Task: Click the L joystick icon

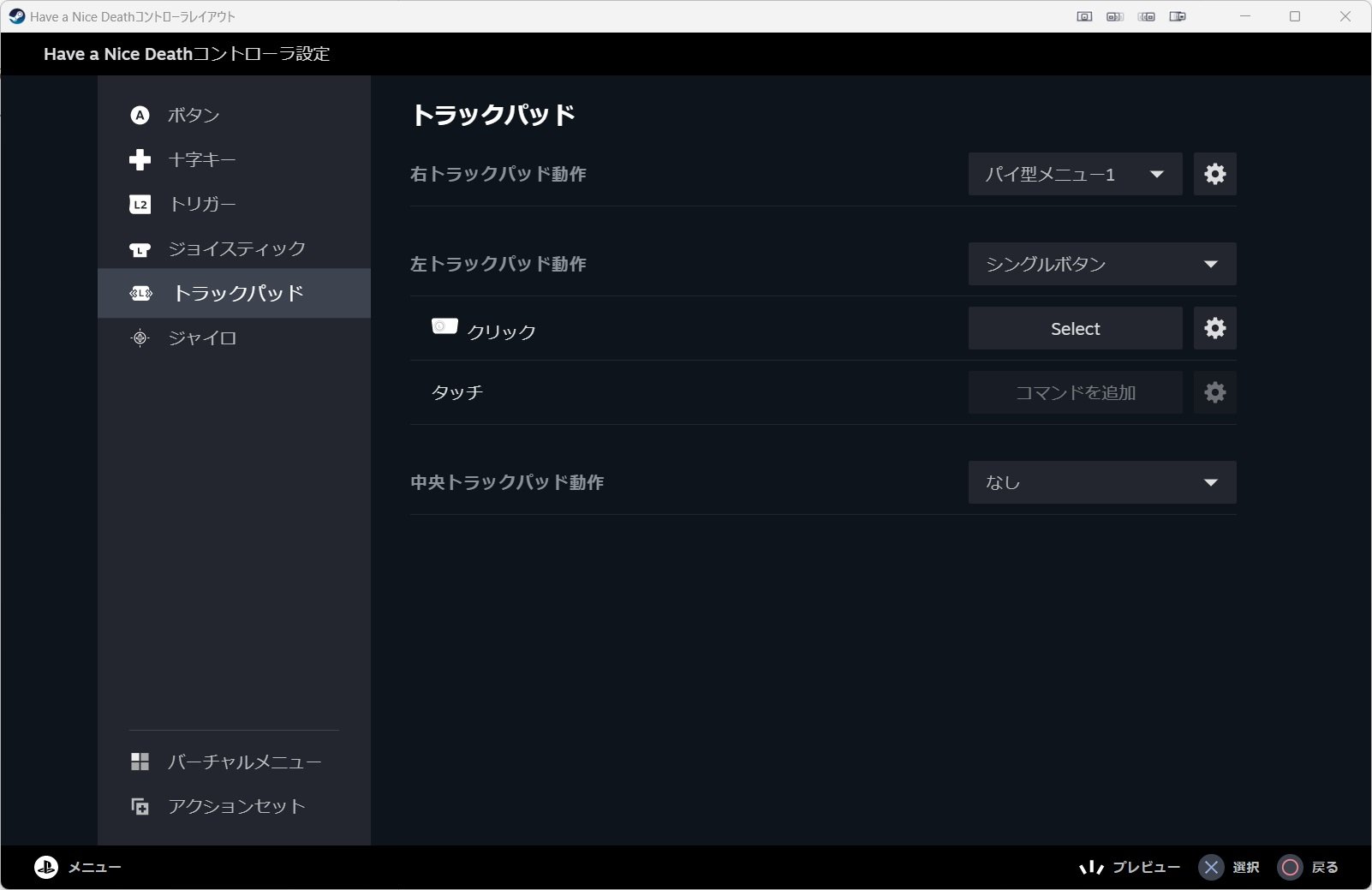Action: coord(140,249)
